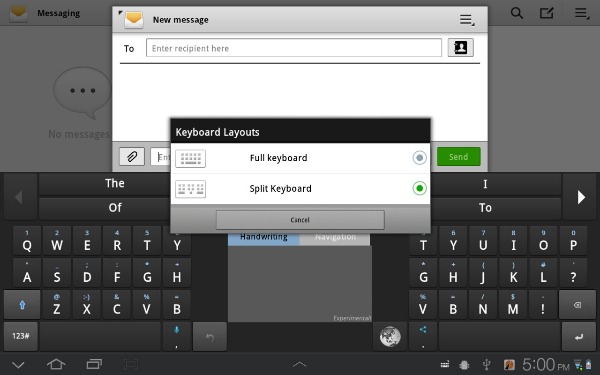Open the 5:00 PM clock status panel
The image size is (600, 375).
point(545,364)
